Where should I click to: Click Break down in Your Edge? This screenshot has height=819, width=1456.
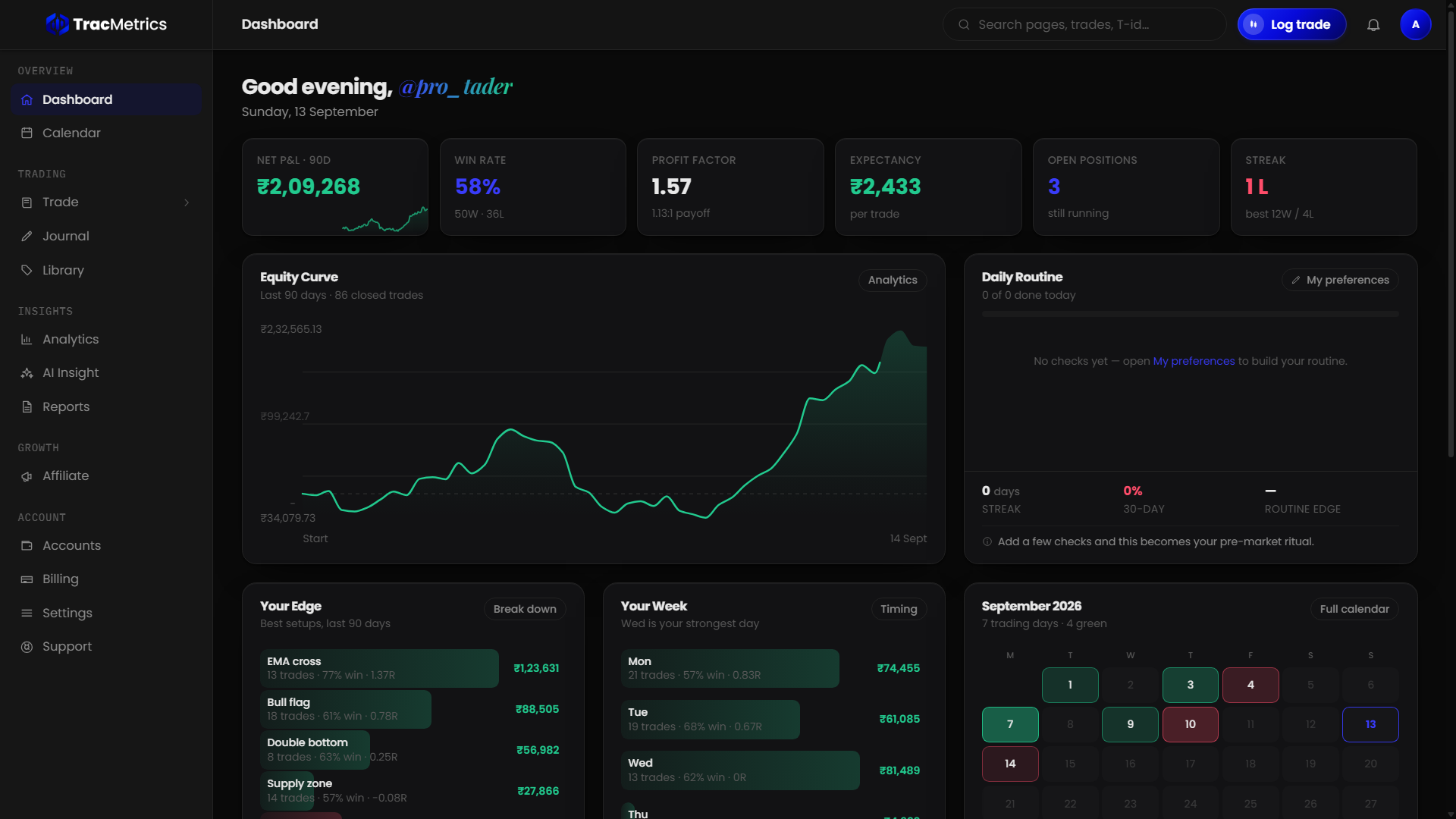click(x=525, y=609)
